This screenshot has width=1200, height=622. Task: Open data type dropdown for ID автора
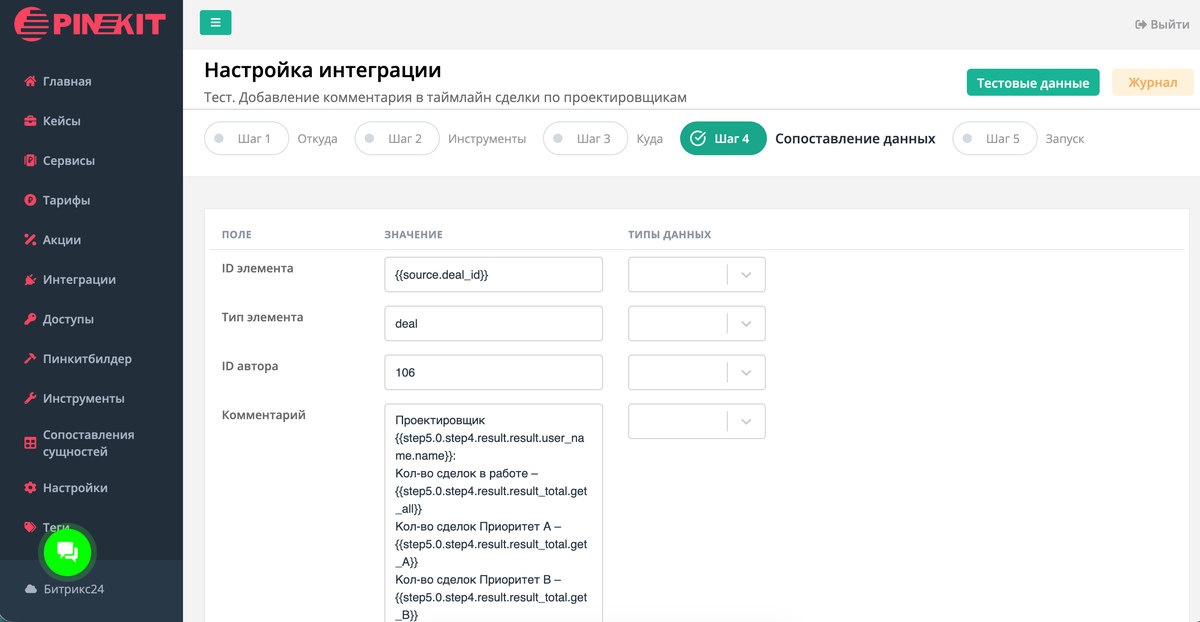coord(697,372)
